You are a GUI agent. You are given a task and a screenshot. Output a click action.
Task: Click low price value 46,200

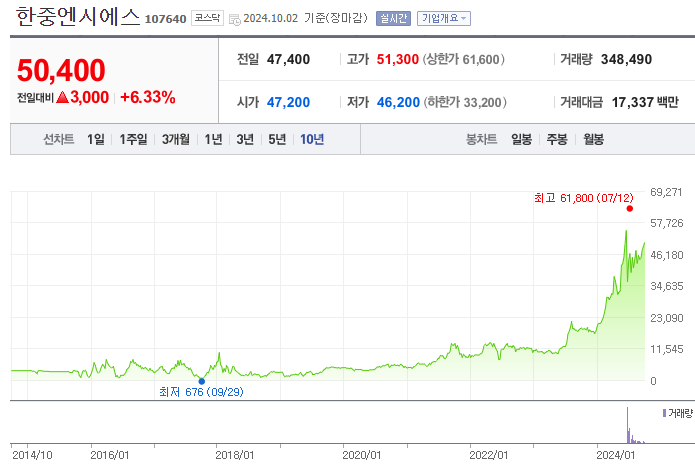click(x=398, y=102)
